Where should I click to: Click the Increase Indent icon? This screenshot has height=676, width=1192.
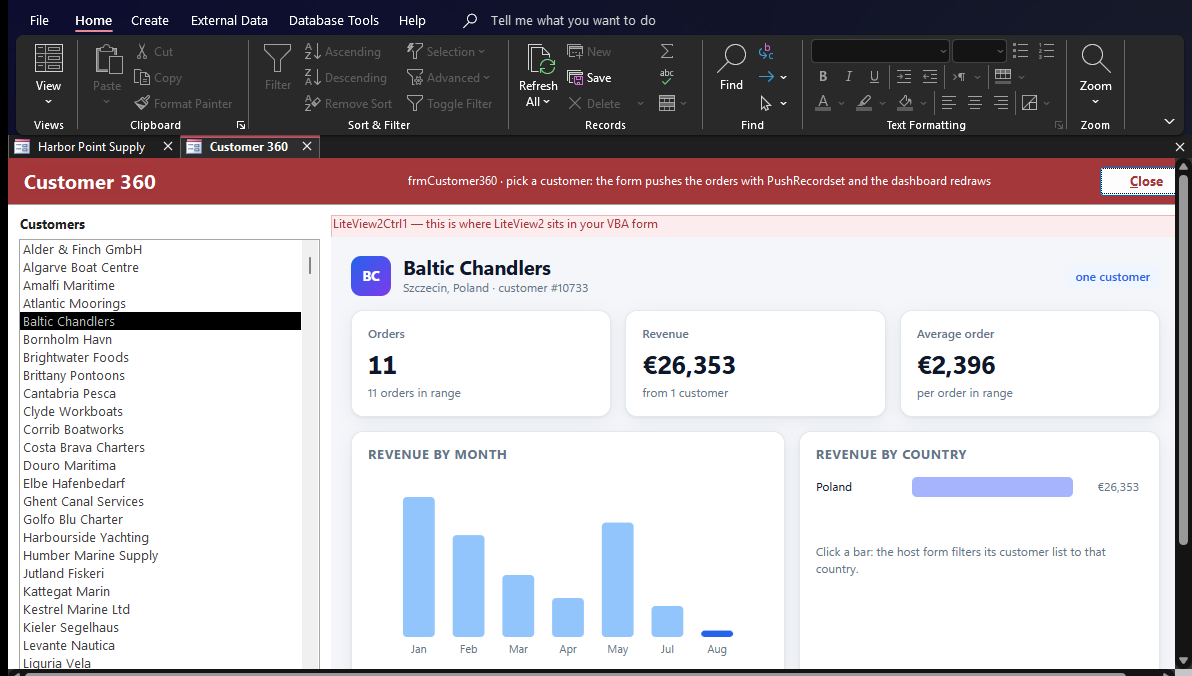click(904, 76)
